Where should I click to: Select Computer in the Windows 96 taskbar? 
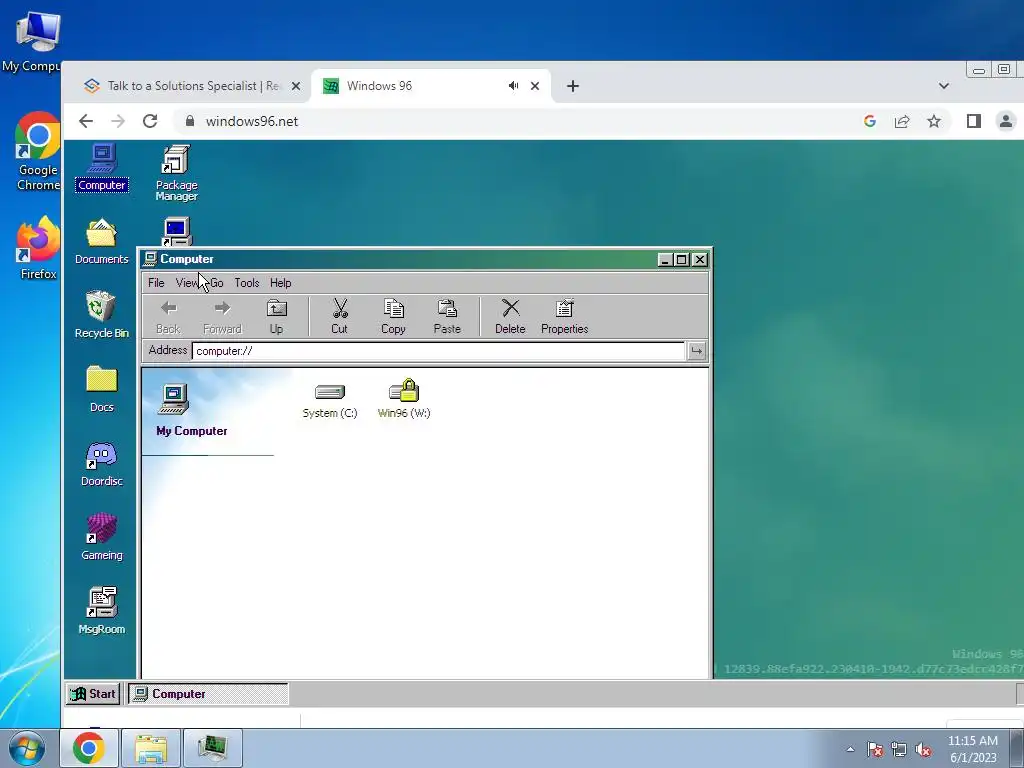click(208, 694)
